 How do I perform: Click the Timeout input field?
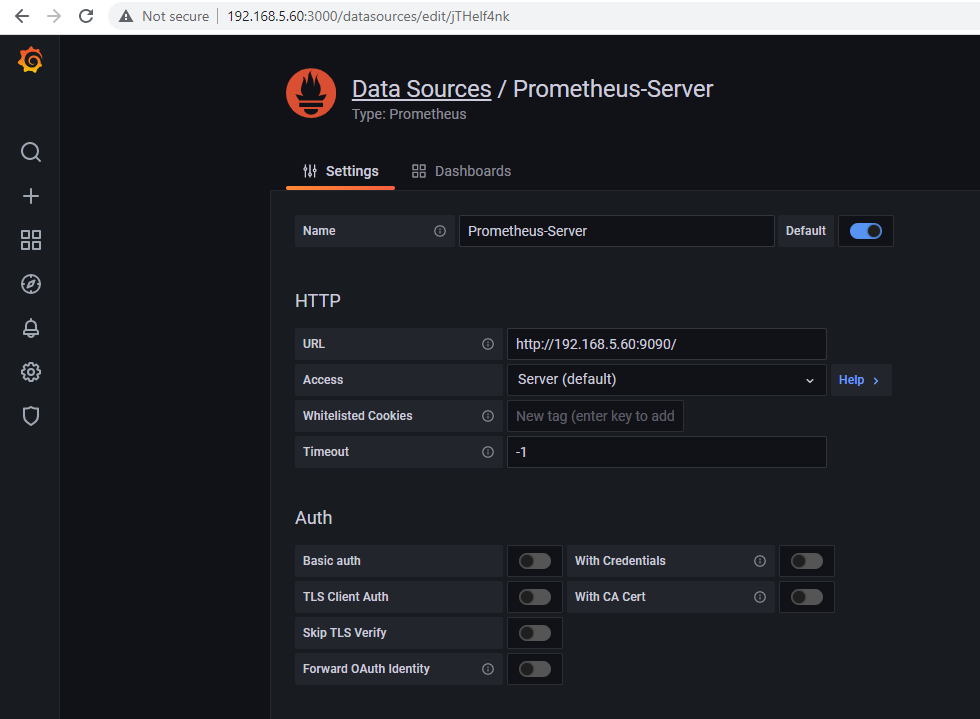667,452
